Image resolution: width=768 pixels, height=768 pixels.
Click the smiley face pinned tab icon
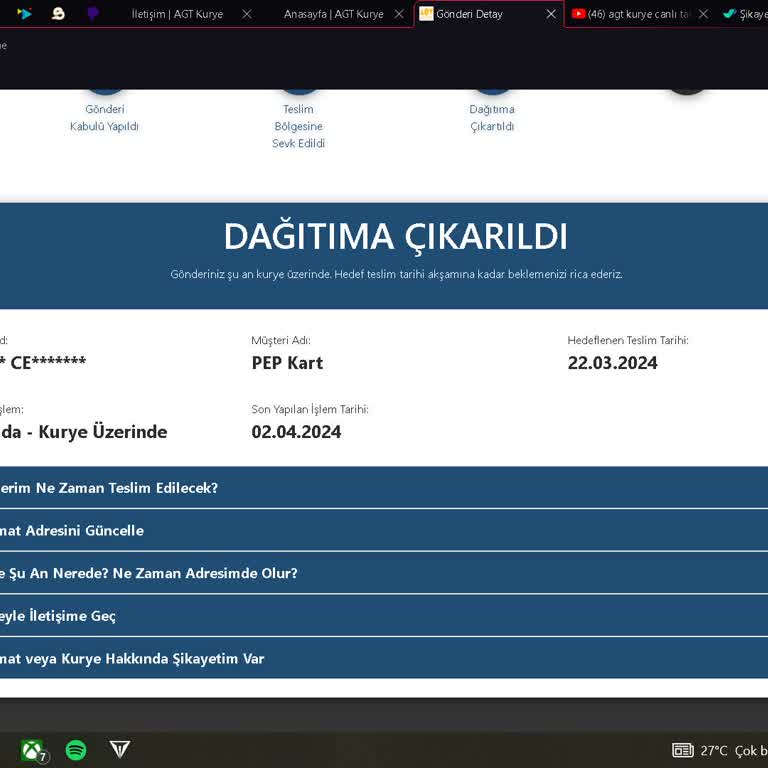pyautogui.click(x=58, y=14)
